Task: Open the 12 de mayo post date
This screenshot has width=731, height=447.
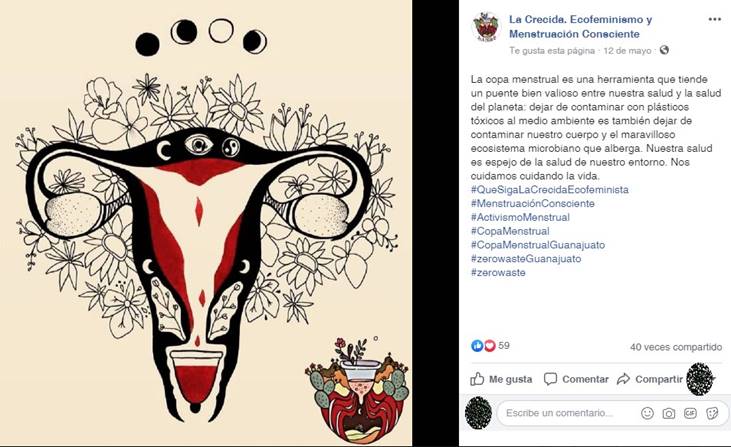Action: point(627,50)
